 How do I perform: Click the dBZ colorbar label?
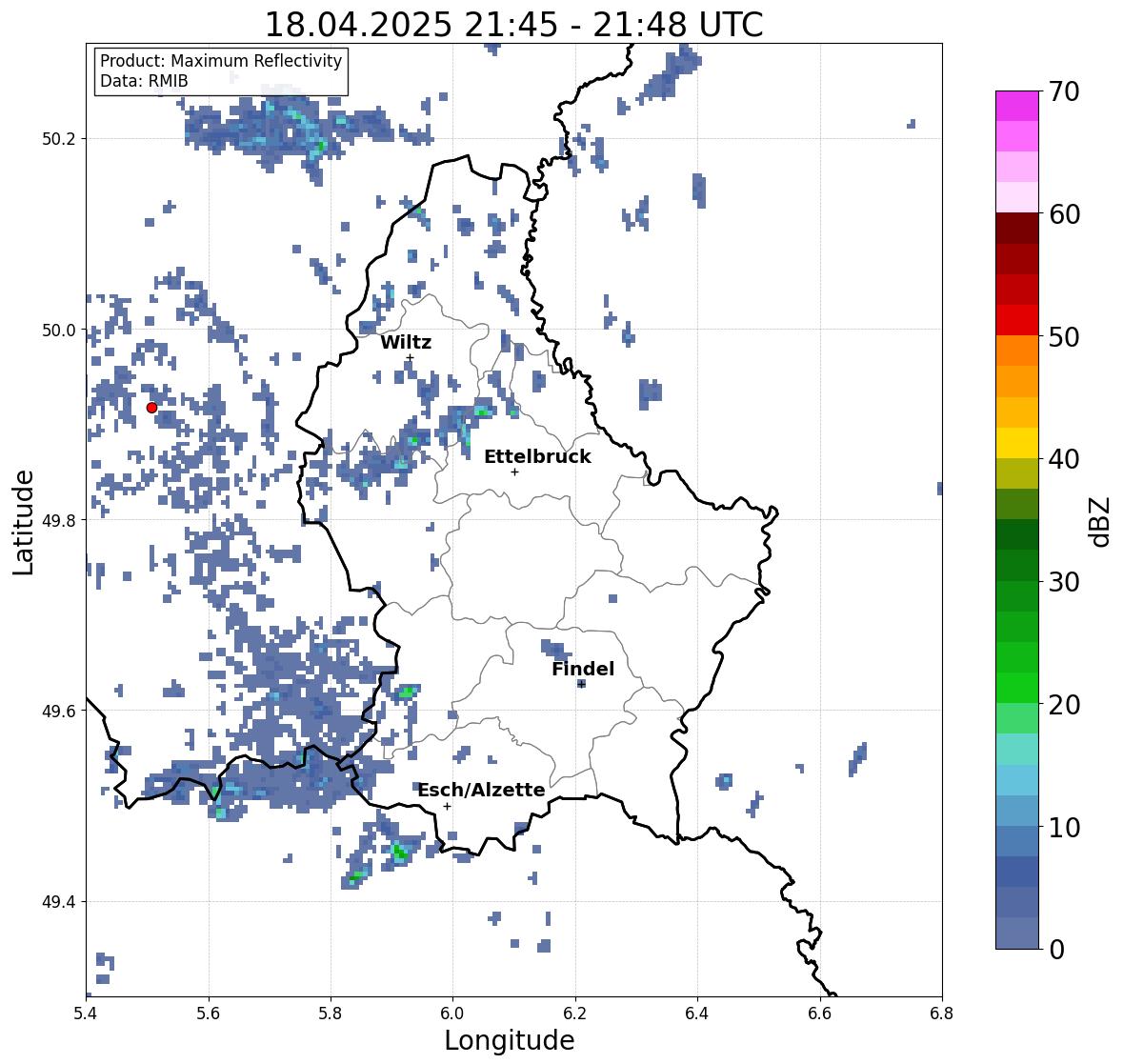coord(1101,522)
